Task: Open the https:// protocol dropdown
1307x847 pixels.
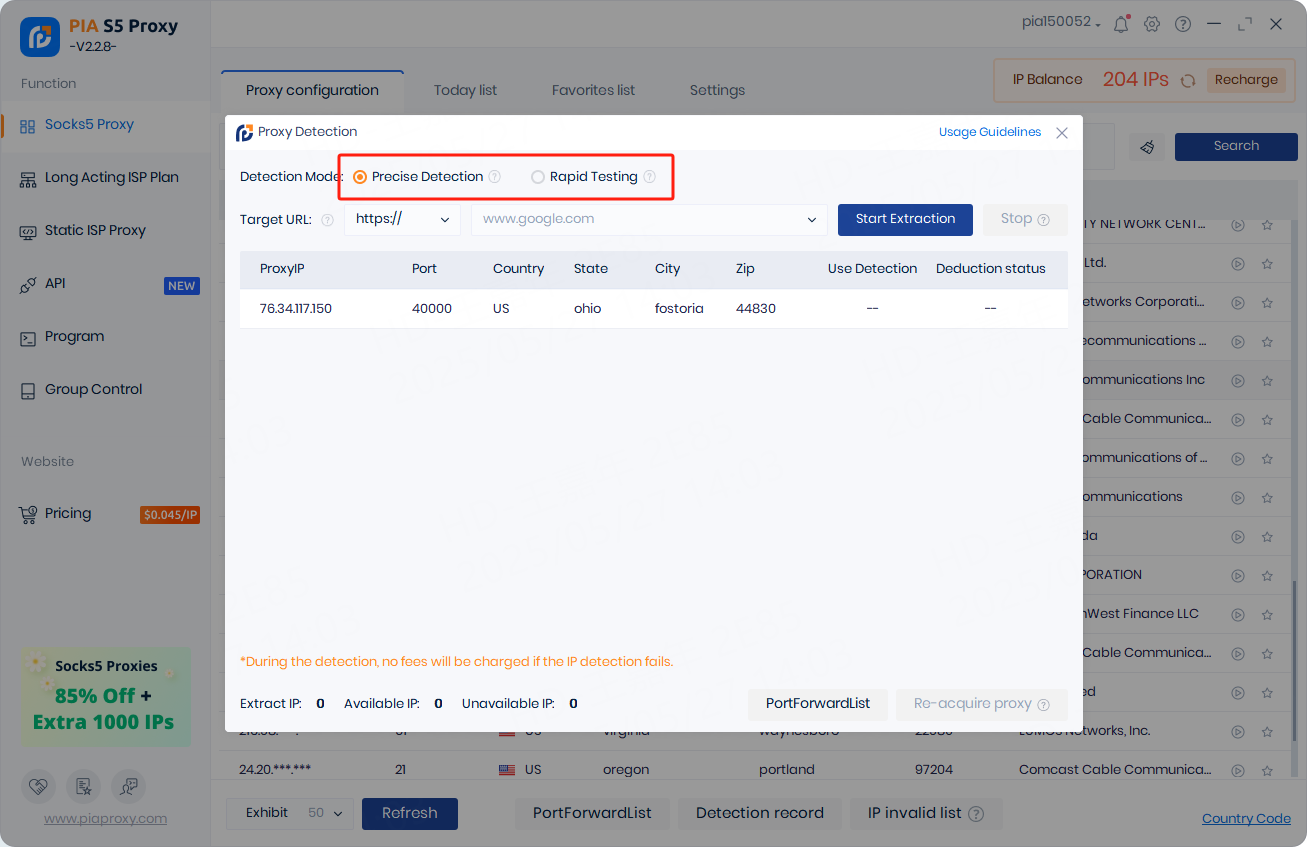Action: point(402,219)
